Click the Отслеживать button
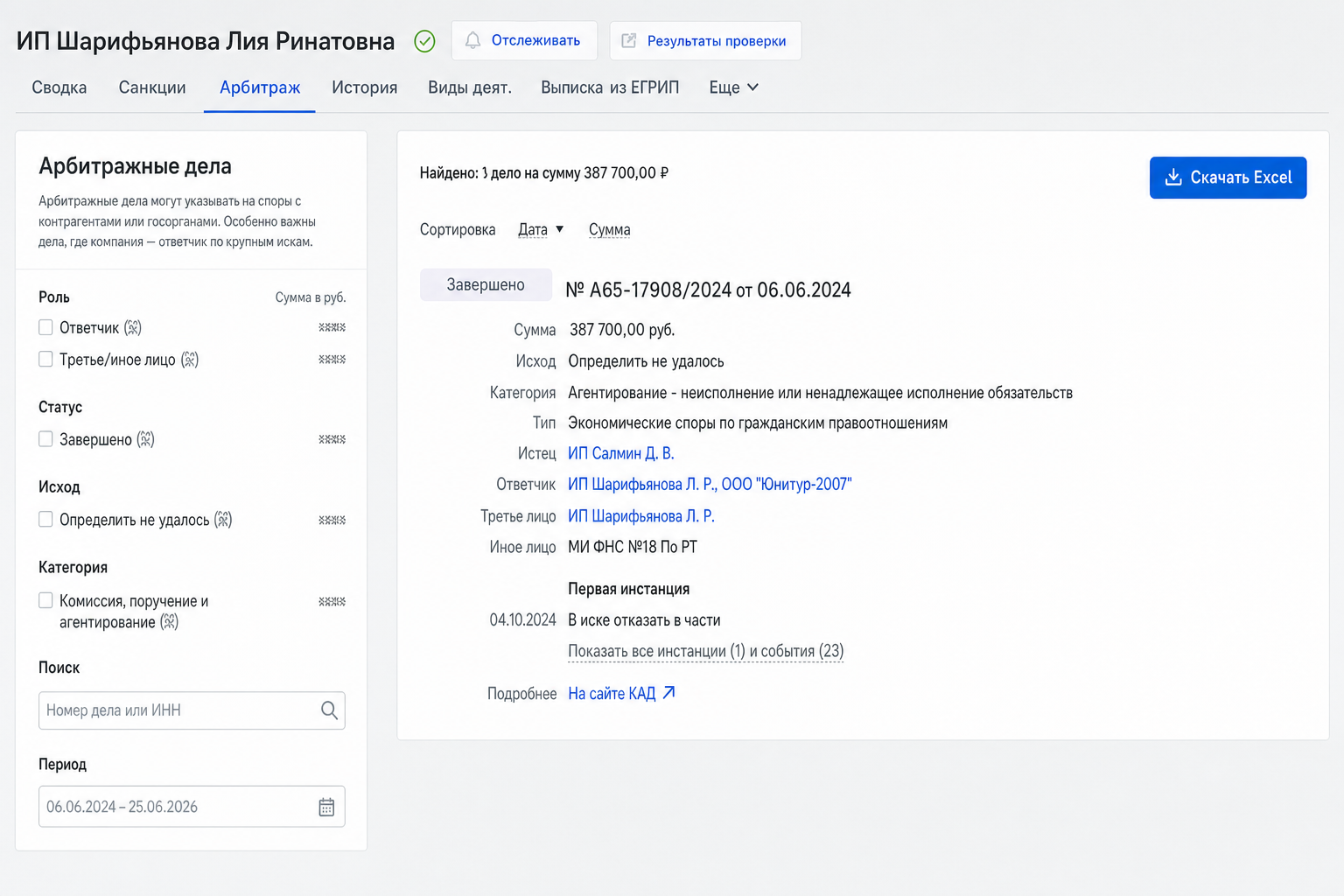The height and width of the screenshot is (896, 1344). (524, 40)
